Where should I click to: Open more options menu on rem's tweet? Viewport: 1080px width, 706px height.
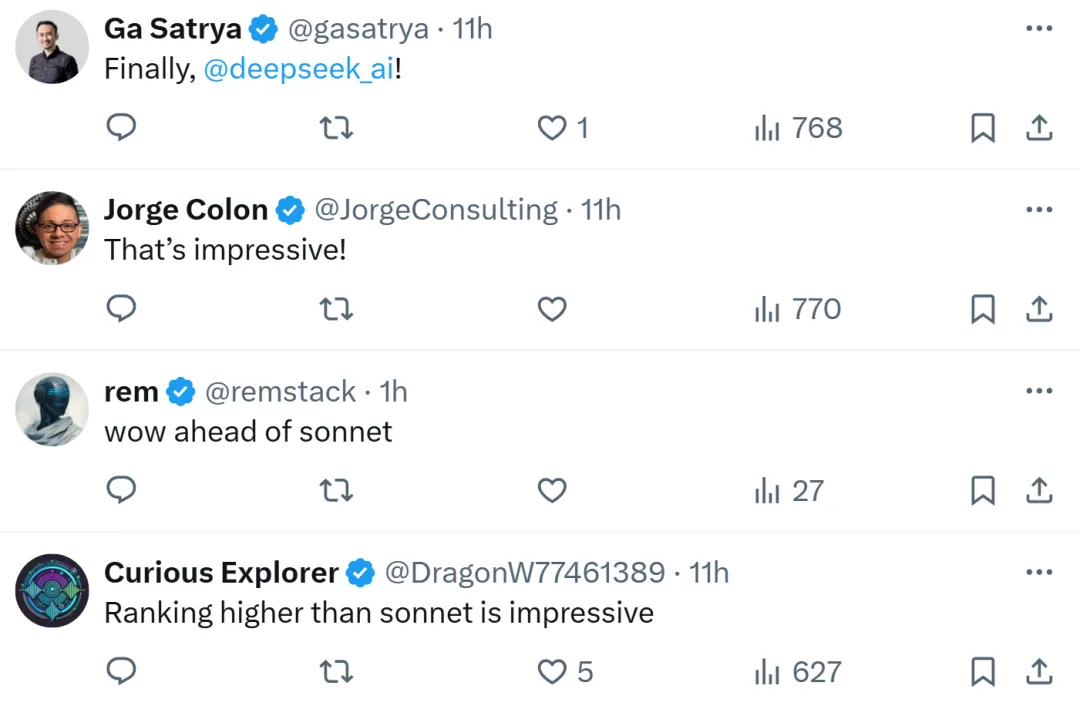pos(1039,391)
